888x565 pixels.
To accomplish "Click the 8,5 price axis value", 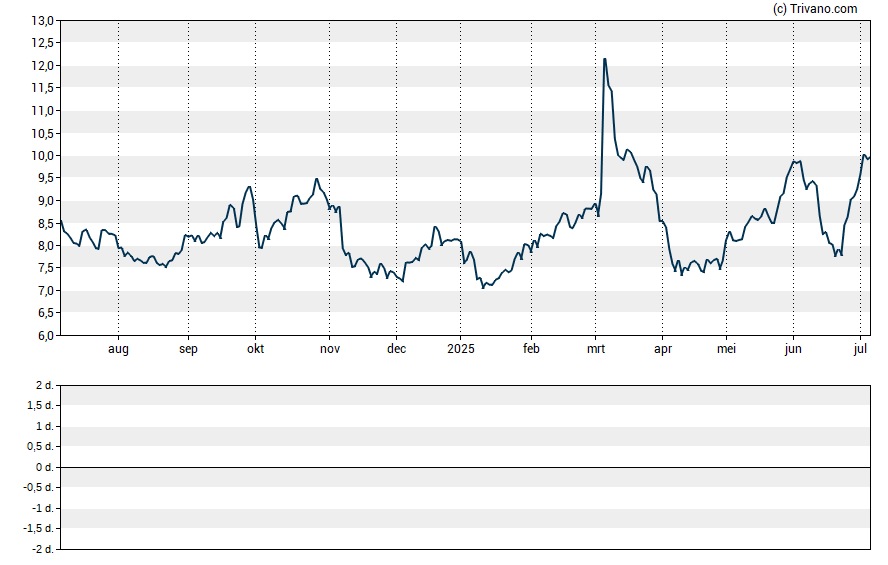I will (46, 224).
